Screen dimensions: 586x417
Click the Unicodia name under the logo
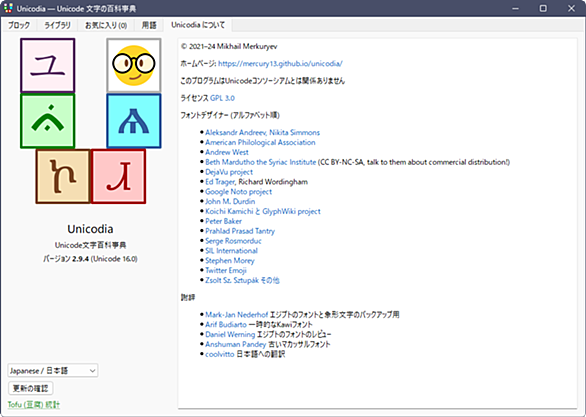point(90,229)
